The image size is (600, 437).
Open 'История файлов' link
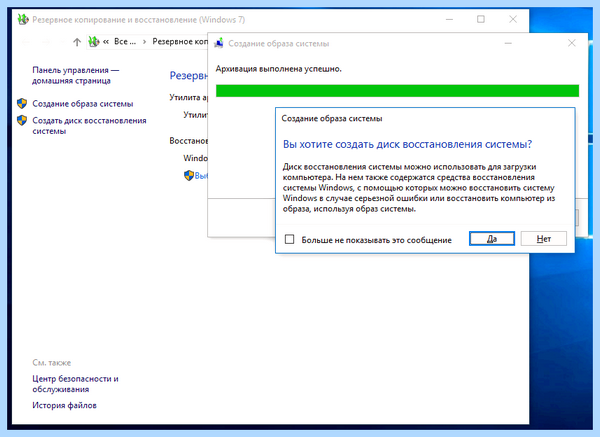(x=64, y=405)
